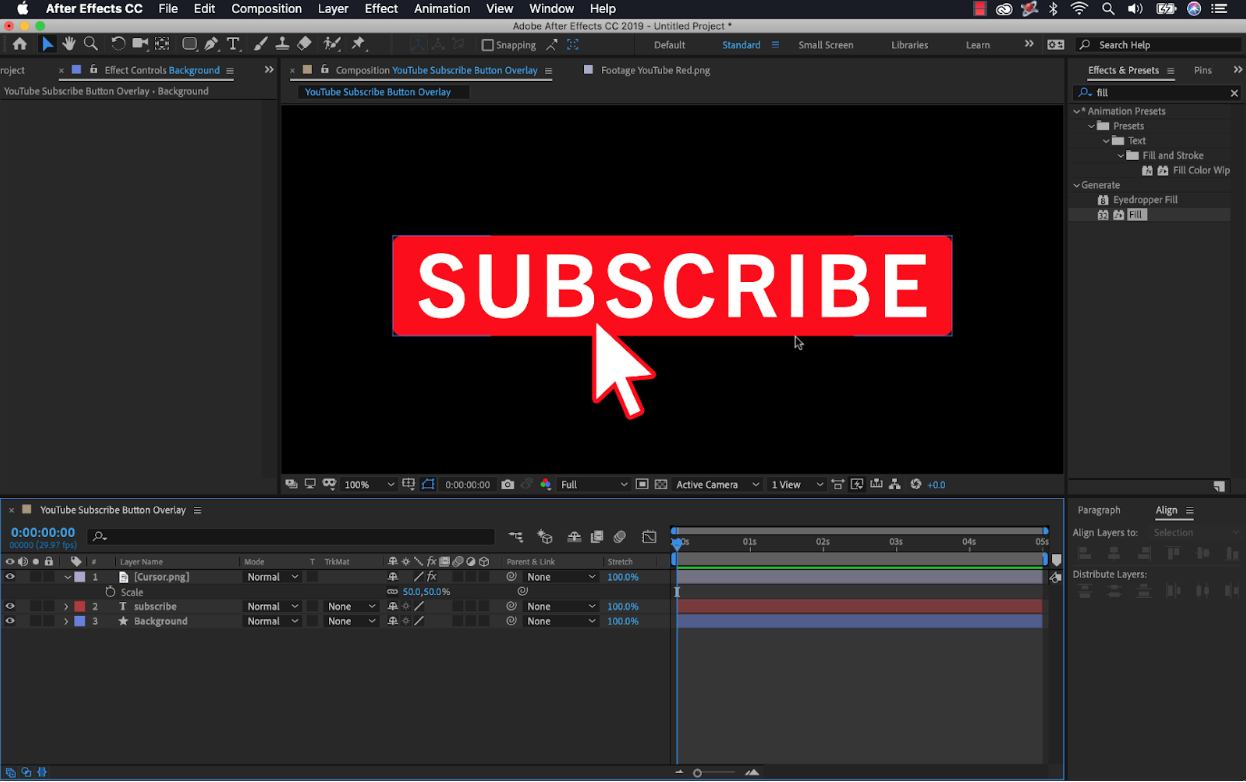This screenshot has width=1246, height=782.
Task: Activate the Zoom tool
Action: (x=91, y=43)
